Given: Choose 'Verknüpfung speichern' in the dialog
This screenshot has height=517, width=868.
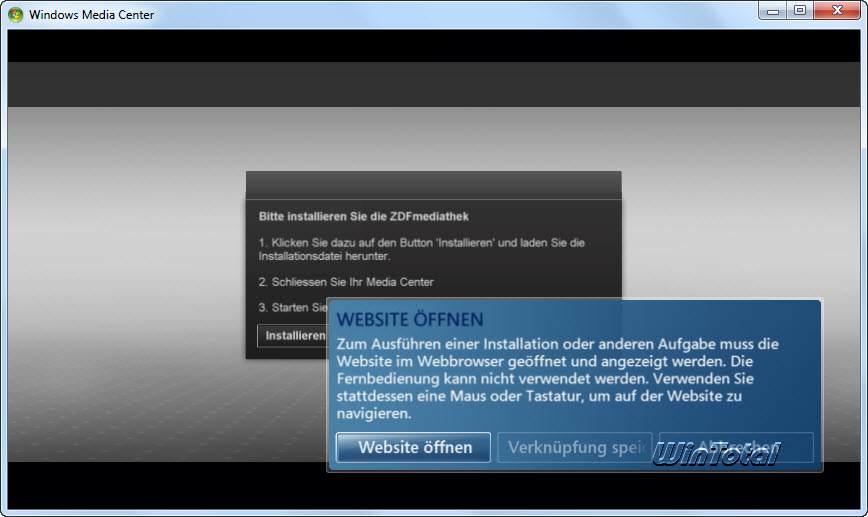Looking at the screenshot, I should tap(575, 447).
